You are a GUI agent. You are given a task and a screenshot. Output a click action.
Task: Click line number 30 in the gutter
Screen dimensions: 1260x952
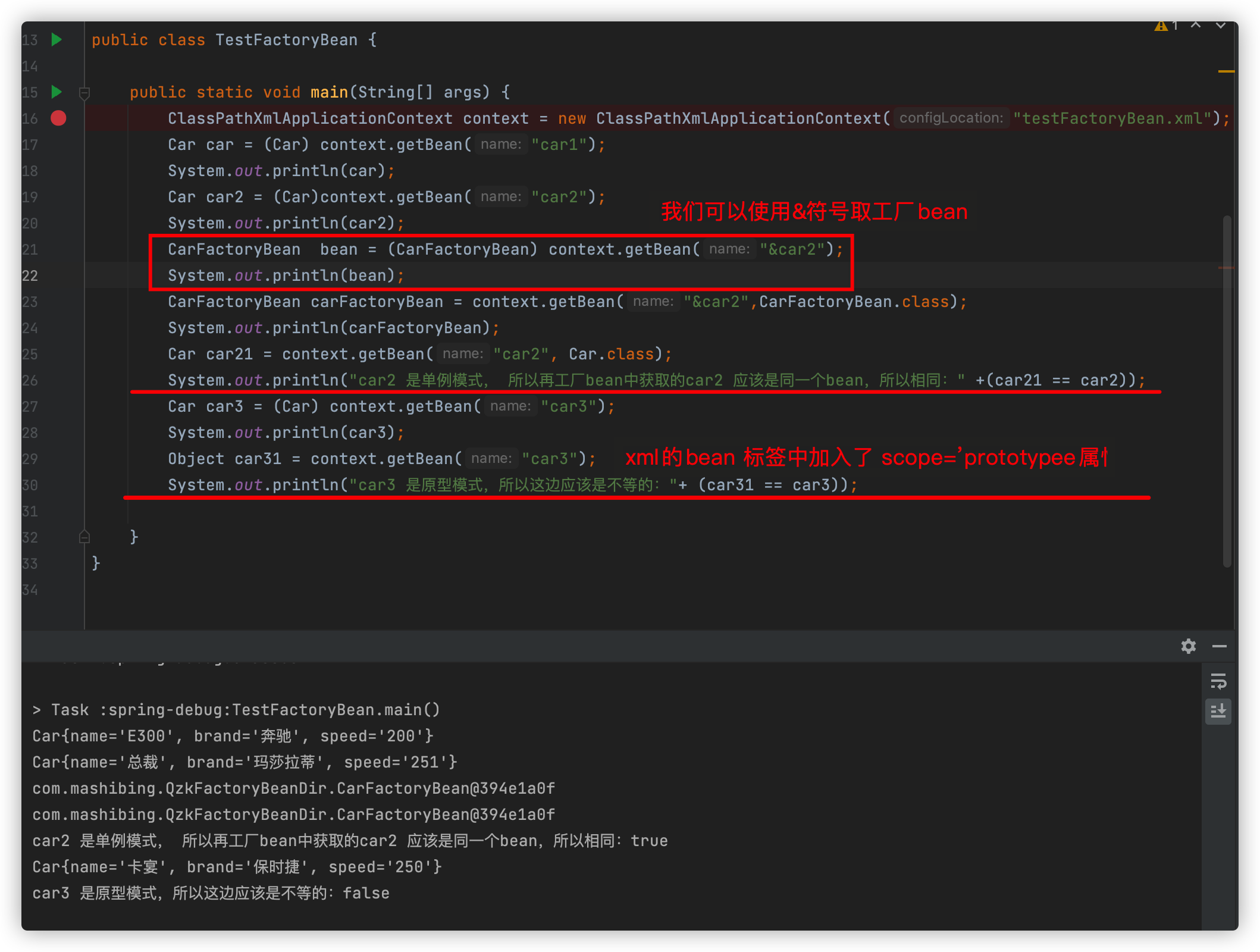pyautogui.click(x=30, y=485)
